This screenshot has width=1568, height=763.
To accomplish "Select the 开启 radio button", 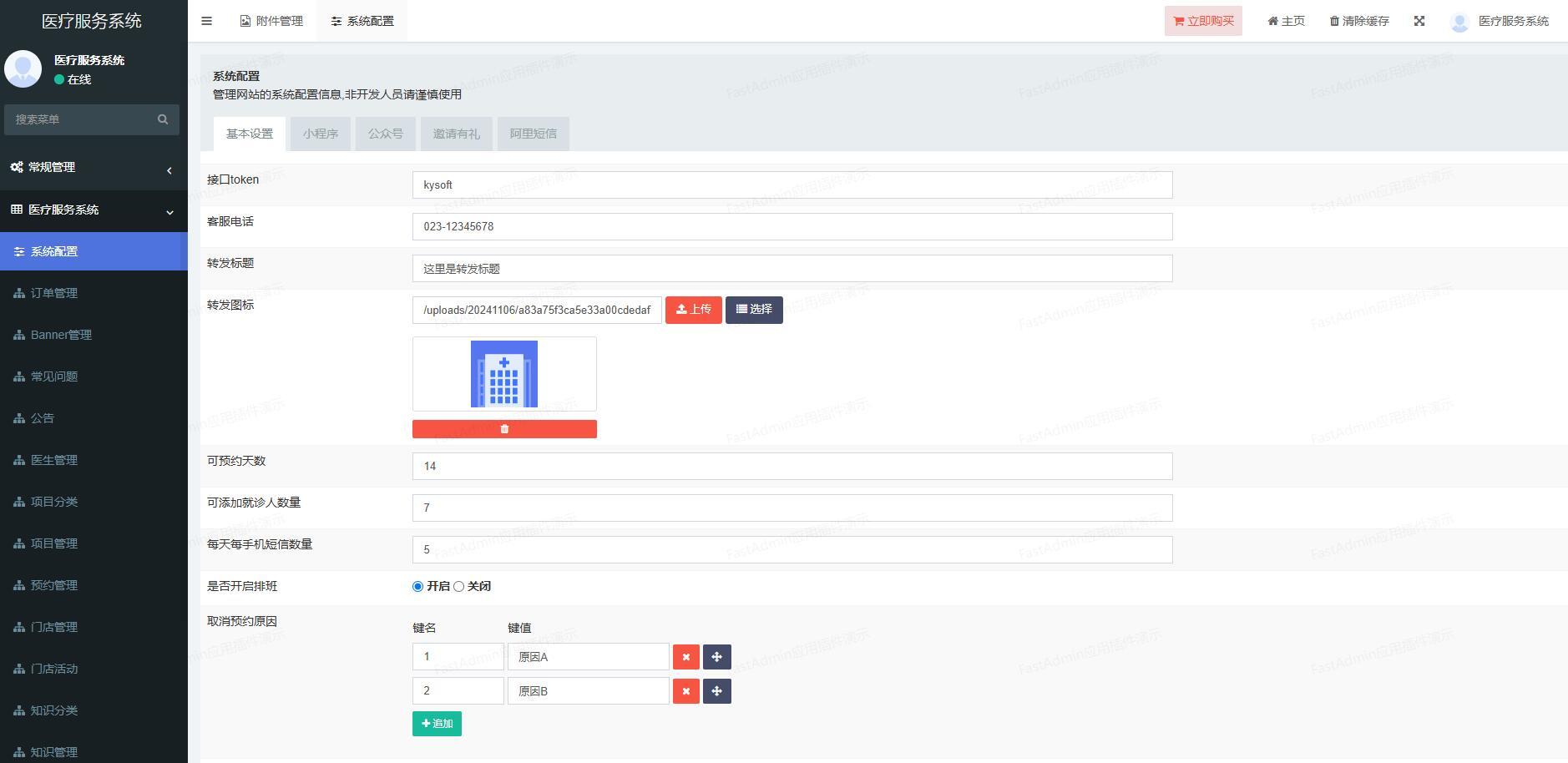I will 418,587.
